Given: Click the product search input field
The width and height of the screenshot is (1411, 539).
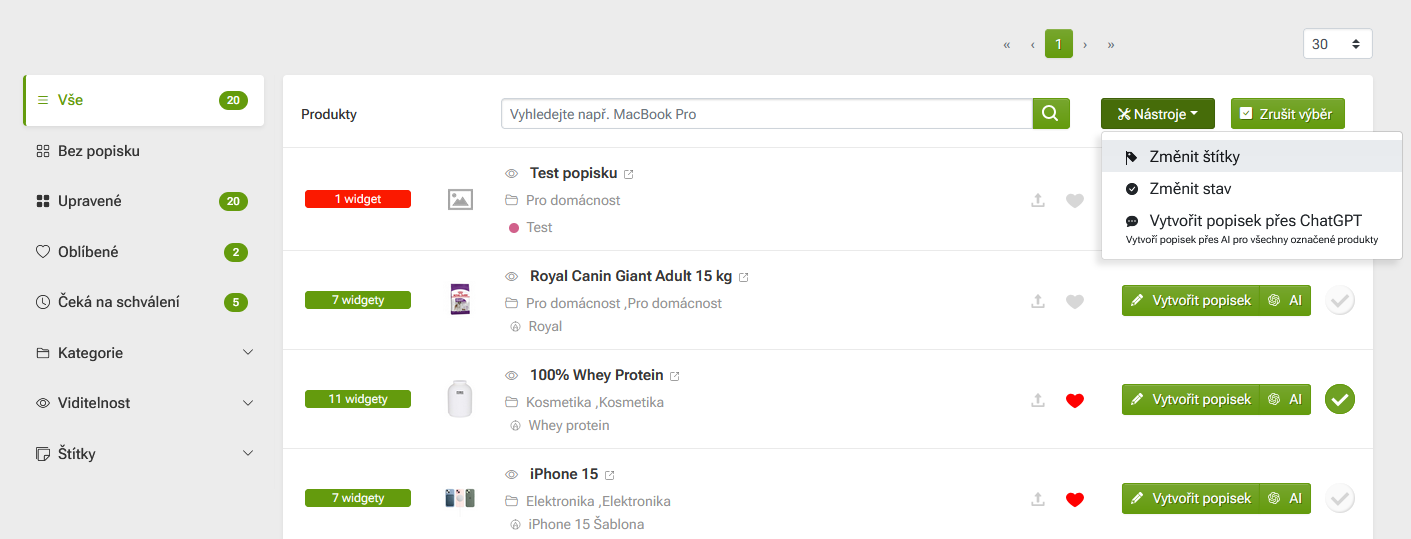Looking at the screenshot, I should pos(766,114).
